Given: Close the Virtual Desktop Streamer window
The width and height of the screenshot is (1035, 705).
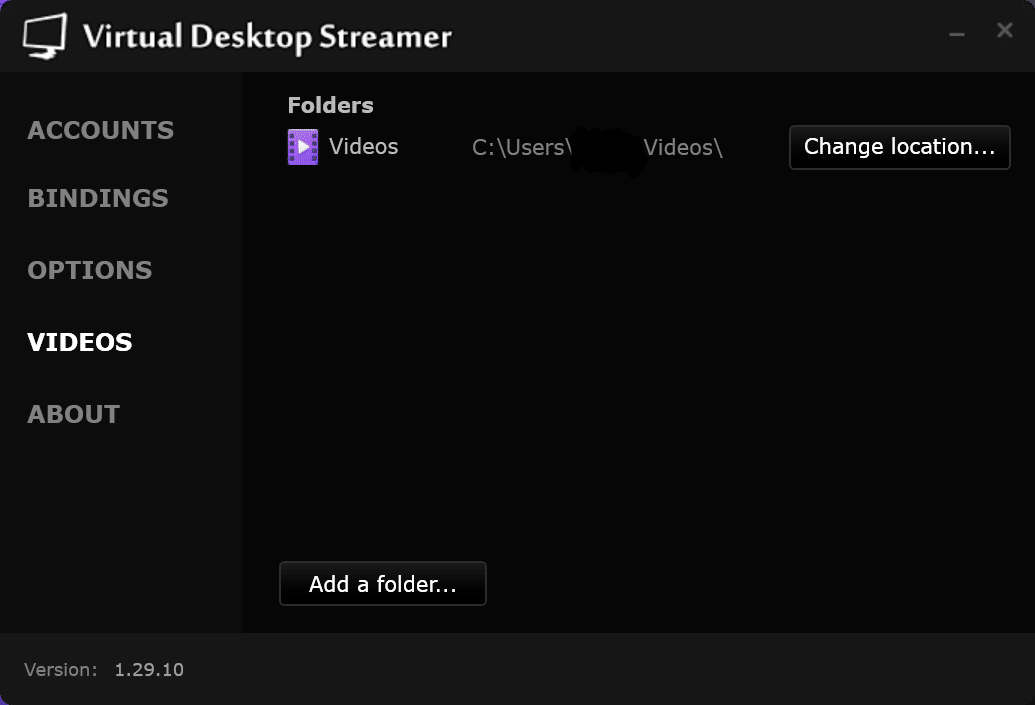Looking at the screenshot, I should [x=1005, y=30].
